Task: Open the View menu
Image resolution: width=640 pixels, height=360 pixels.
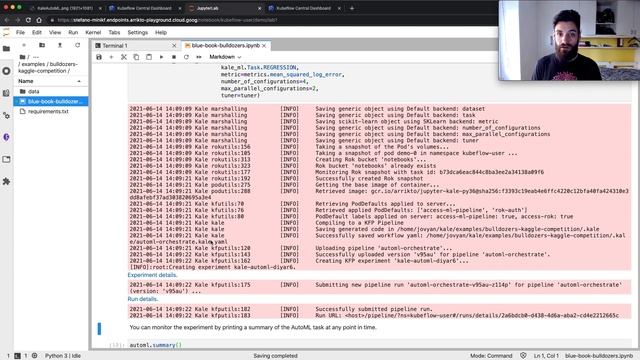Action: [x=55, y=32]
